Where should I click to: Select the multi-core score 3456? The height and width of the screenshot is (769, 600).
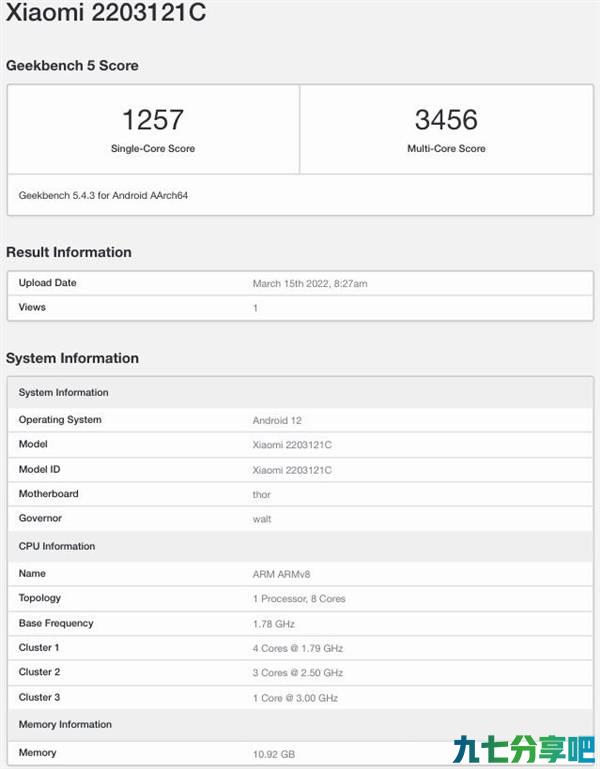point(446,120)
